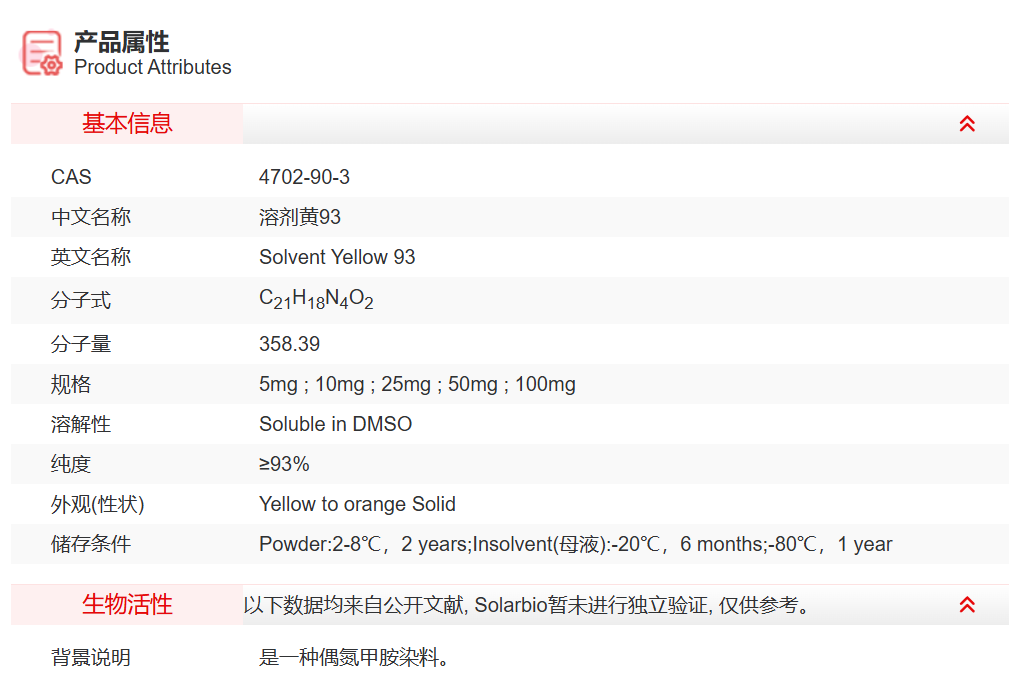
Task: Collapse the 基本信息 section chevron
Action: pos(966,124)
